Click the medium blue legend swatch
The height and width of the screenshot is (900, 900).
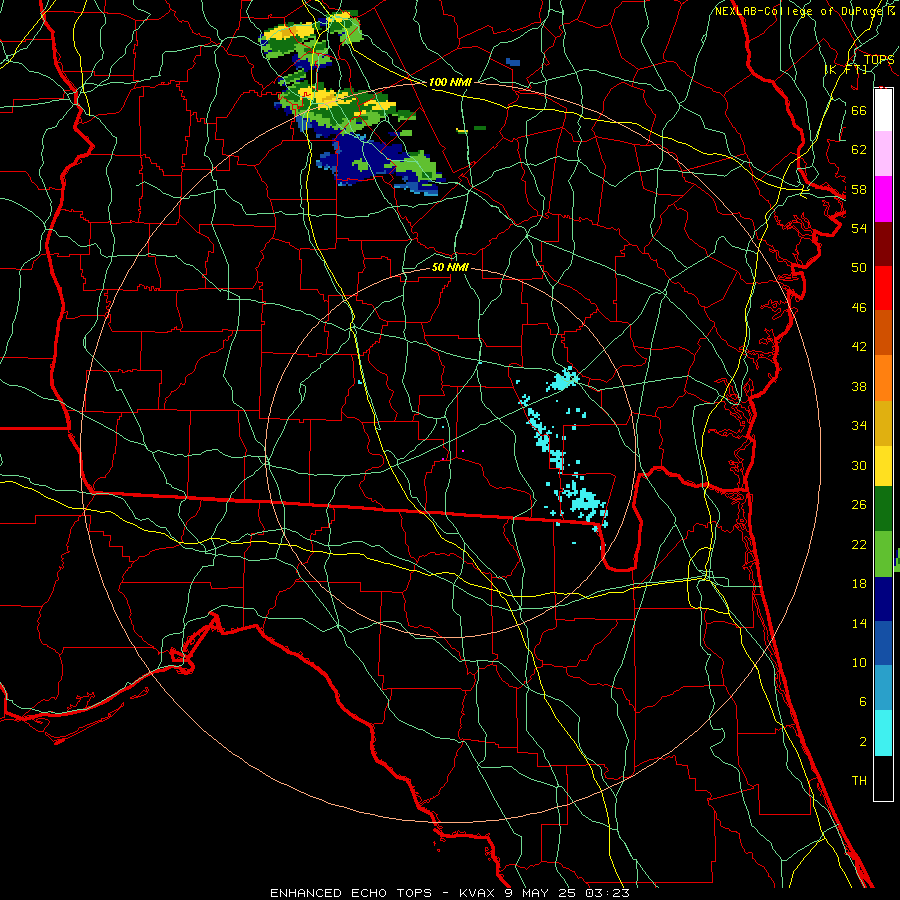[x=883, y=643]
